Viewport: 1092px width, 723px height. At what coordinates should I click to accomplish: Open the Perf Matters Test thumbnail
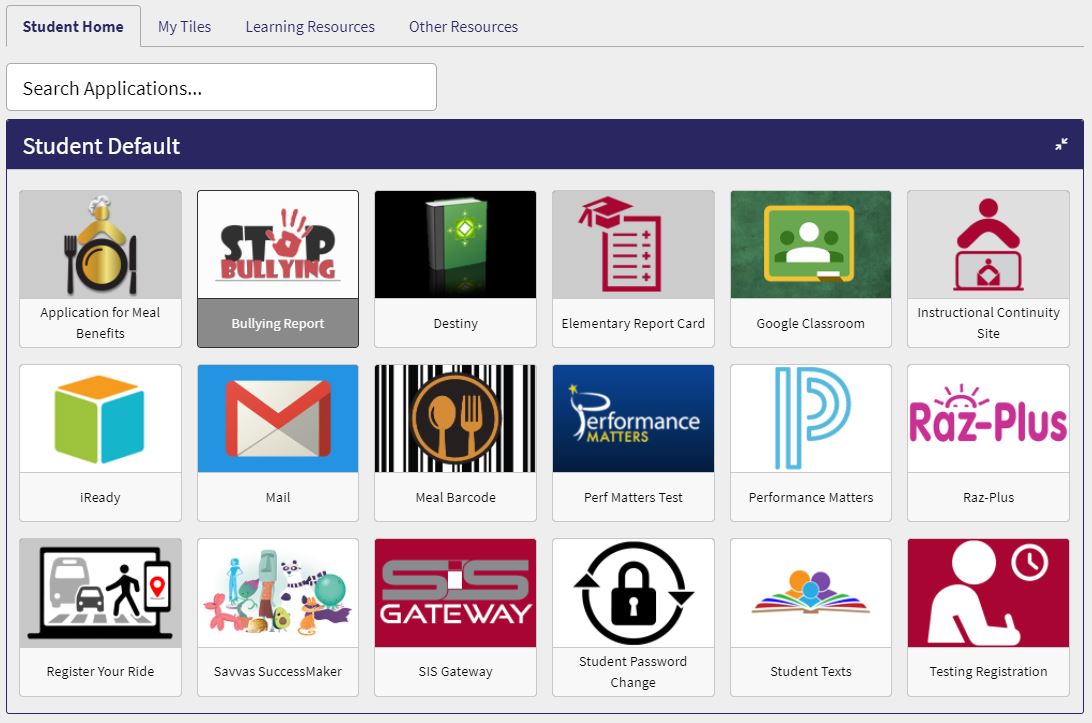coord(633,419)
